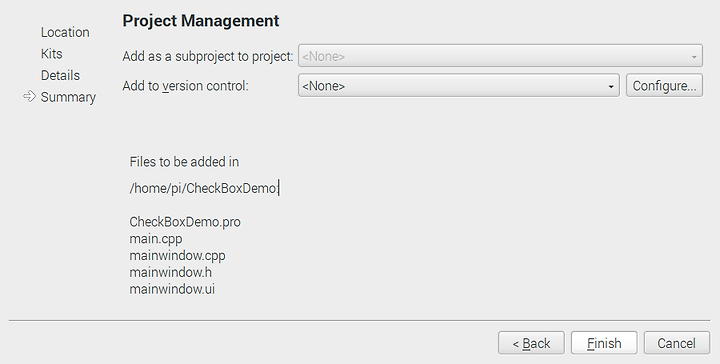Select the Location step in sidebar

65,32
